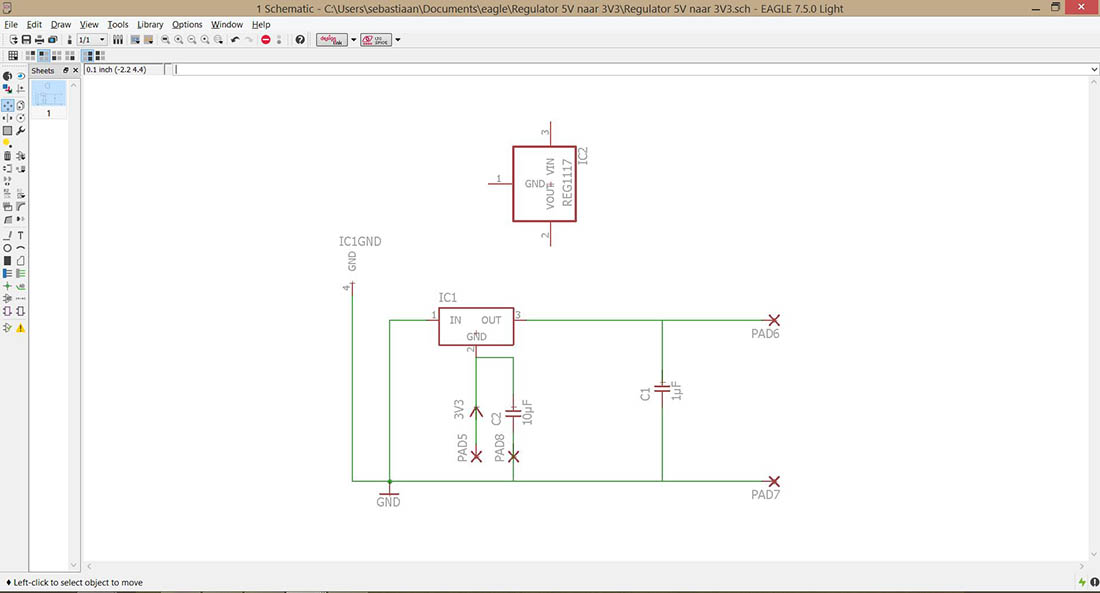Image resolution: width=1100 pixels, height=593 pixels.
Task: Click the Redo arrow
Action: click(x=249, y=40)
